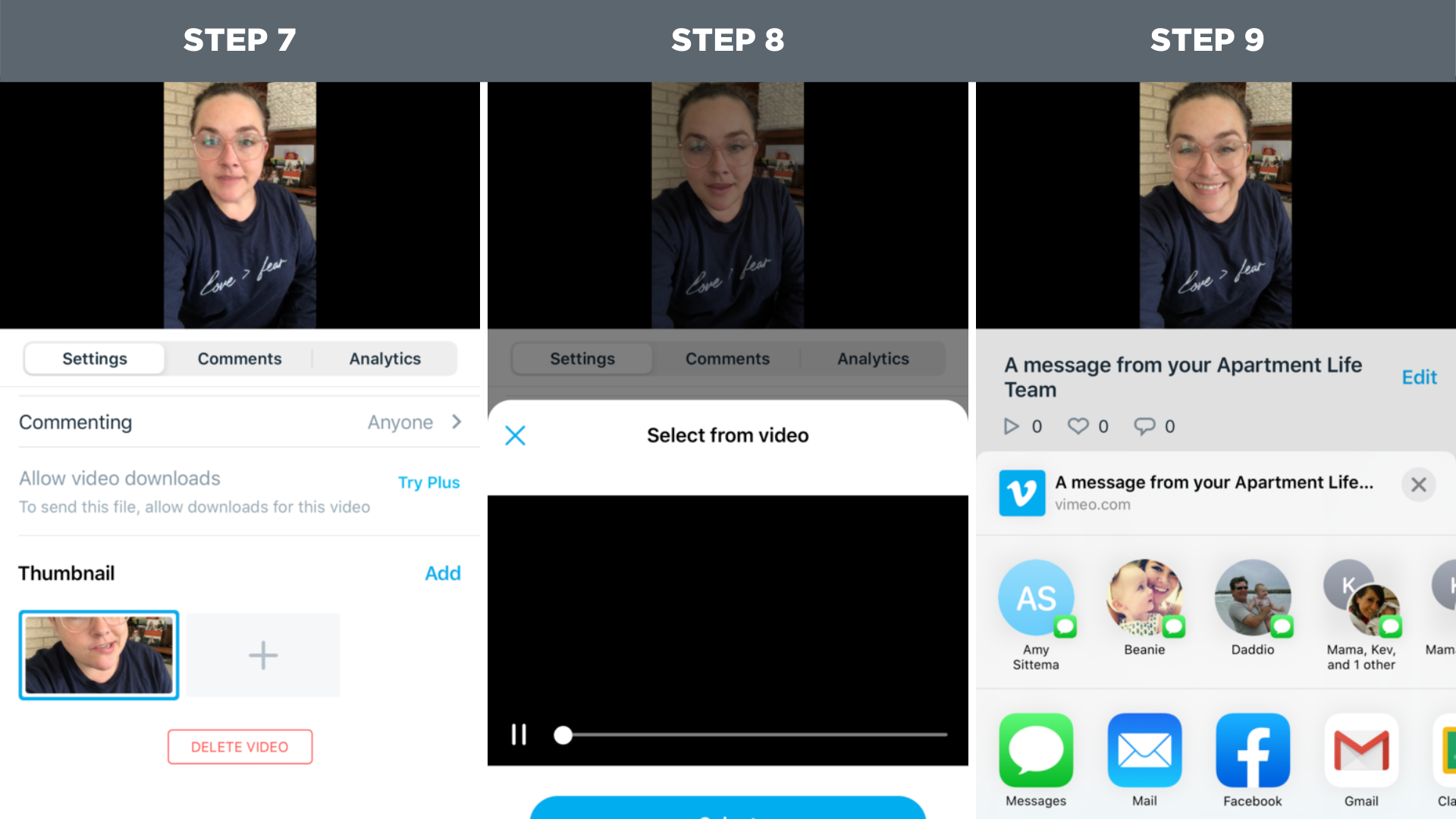Share to Amy Sittema contact
1456x819 pixels.
[x=1036, y=615]
